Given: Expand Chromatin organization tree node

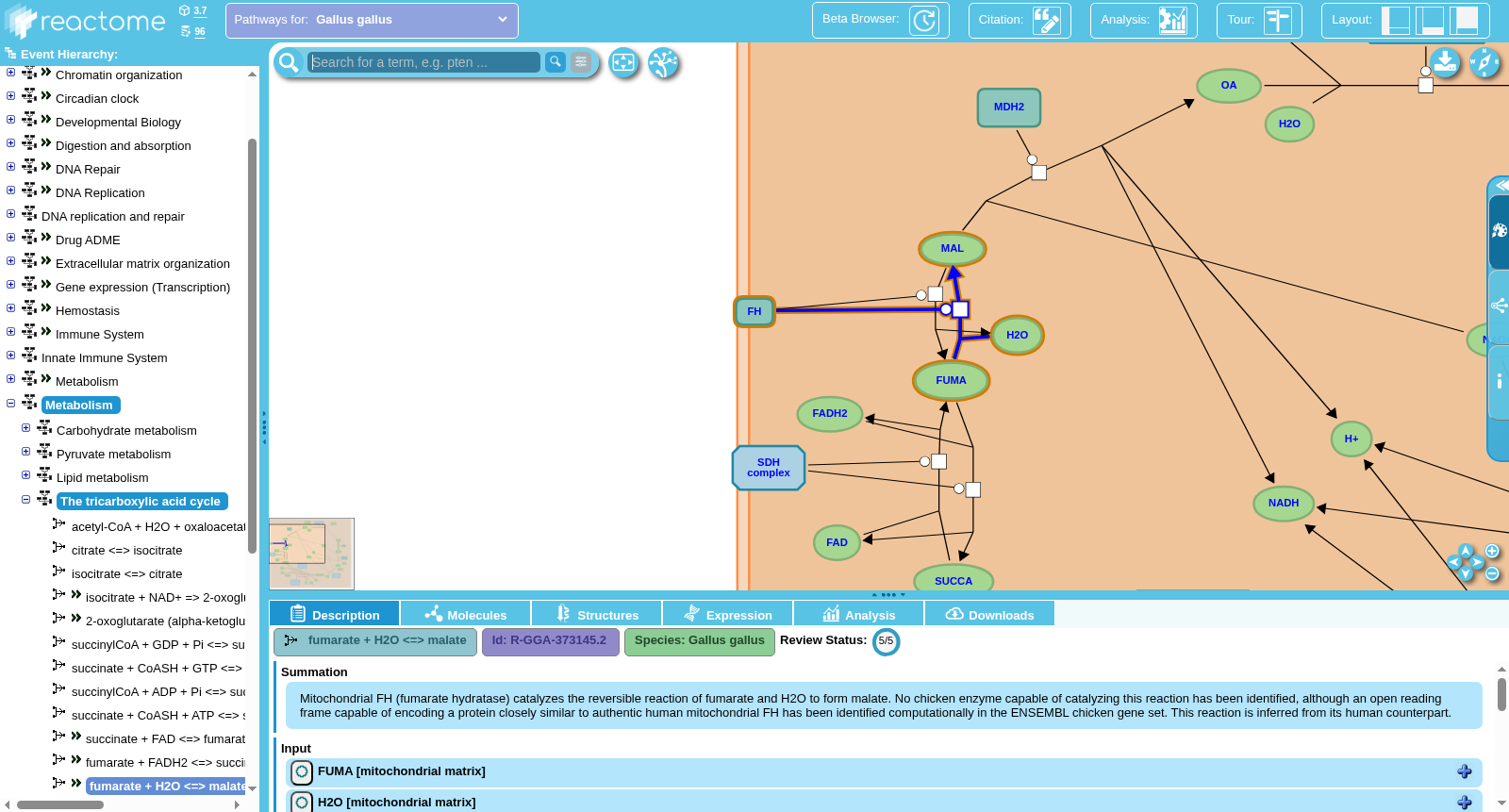Looking at the screenshot, I should pyautogui.click(x=10, y=73).
